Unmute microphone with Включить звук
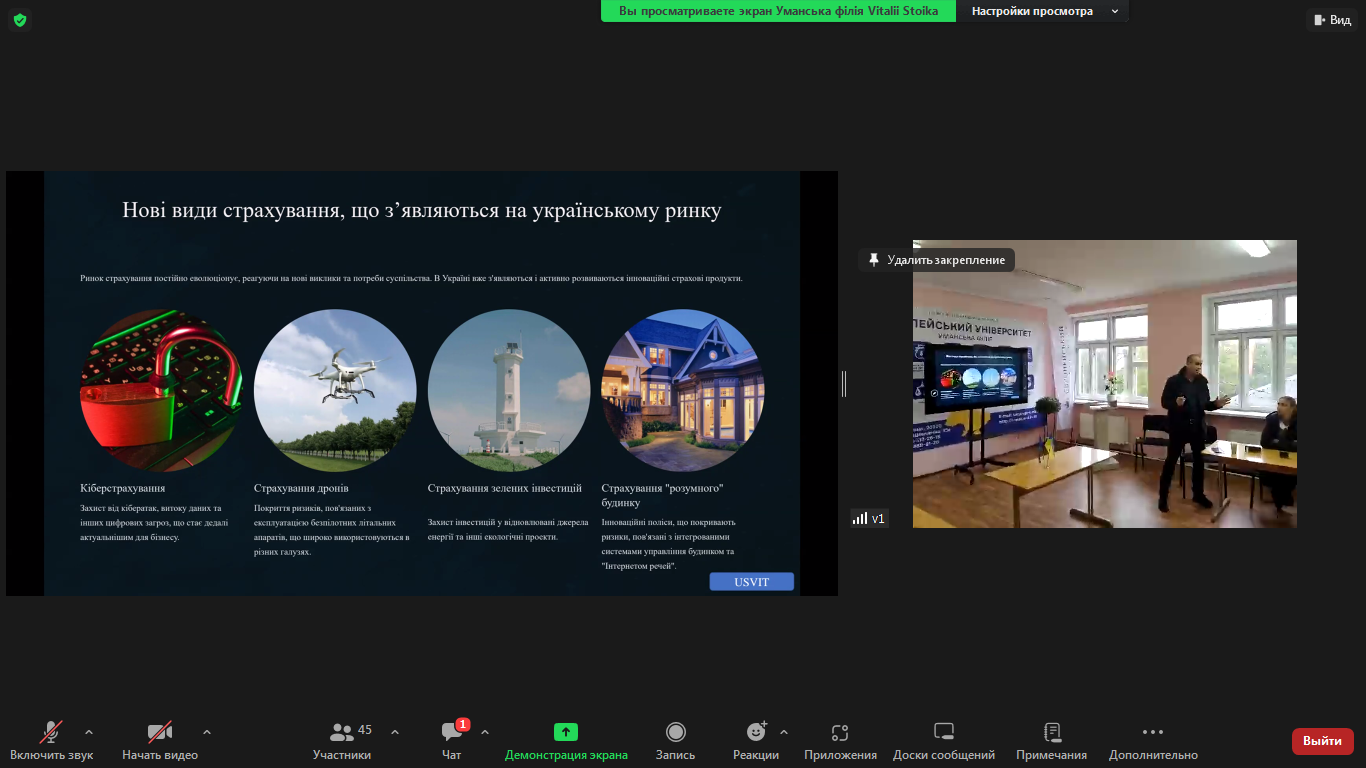The image size is (1366, 768). (x=52, y=733)
